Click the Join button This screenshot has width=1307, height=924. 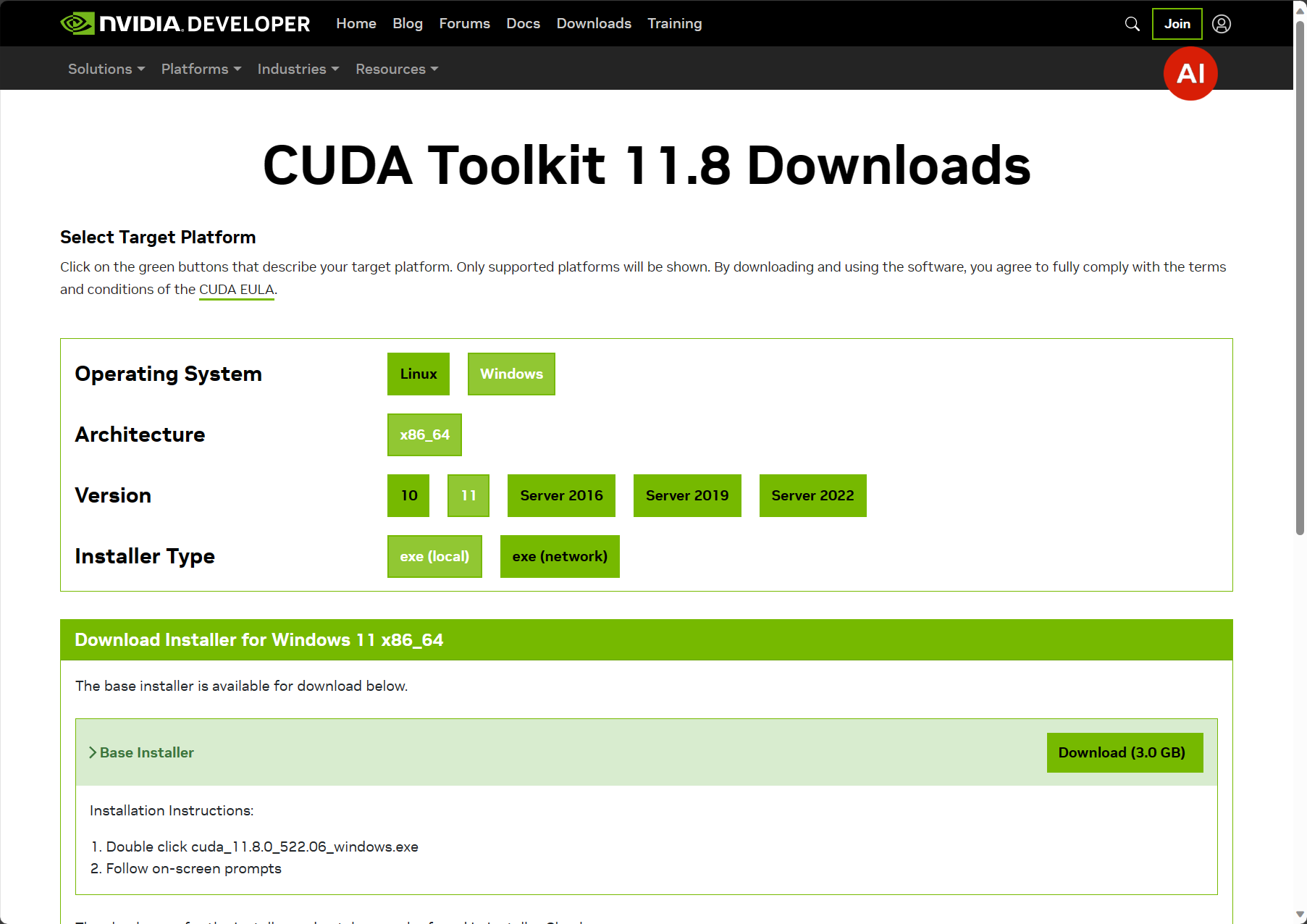click(1177, 24)
